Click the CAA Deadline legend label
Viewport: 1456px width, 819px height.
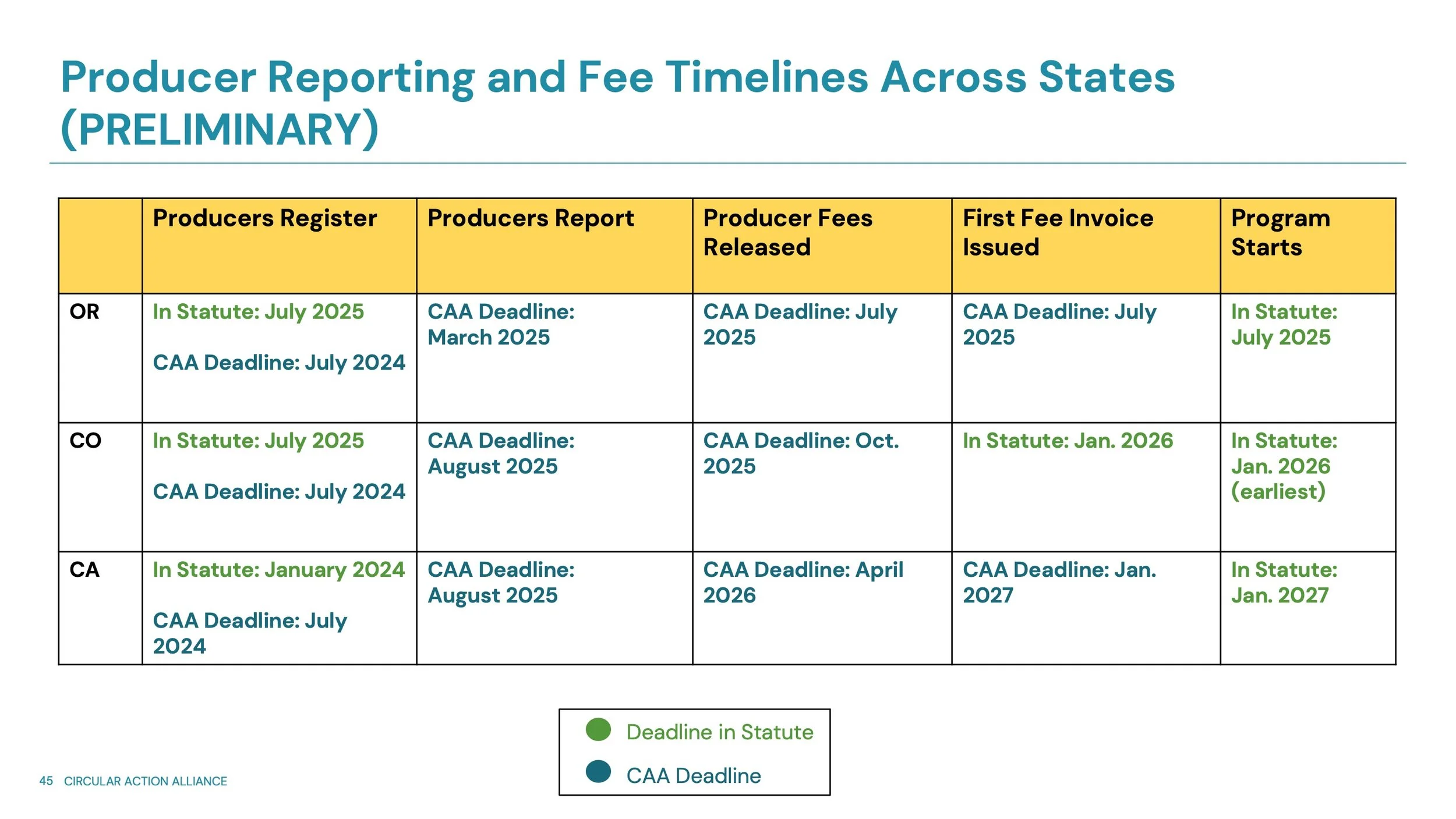(694, 775)
